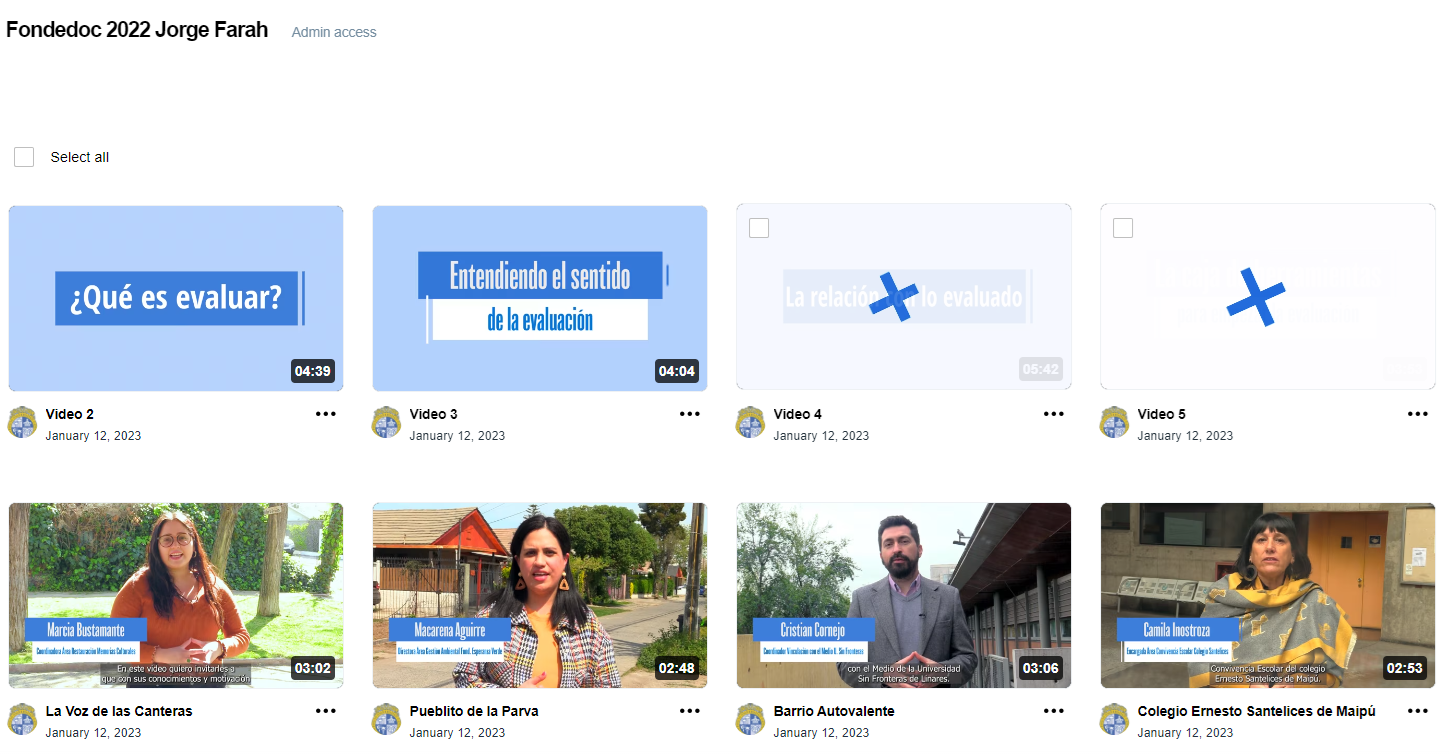Open the Pueblito de la Parva options menu

[690, 711]
